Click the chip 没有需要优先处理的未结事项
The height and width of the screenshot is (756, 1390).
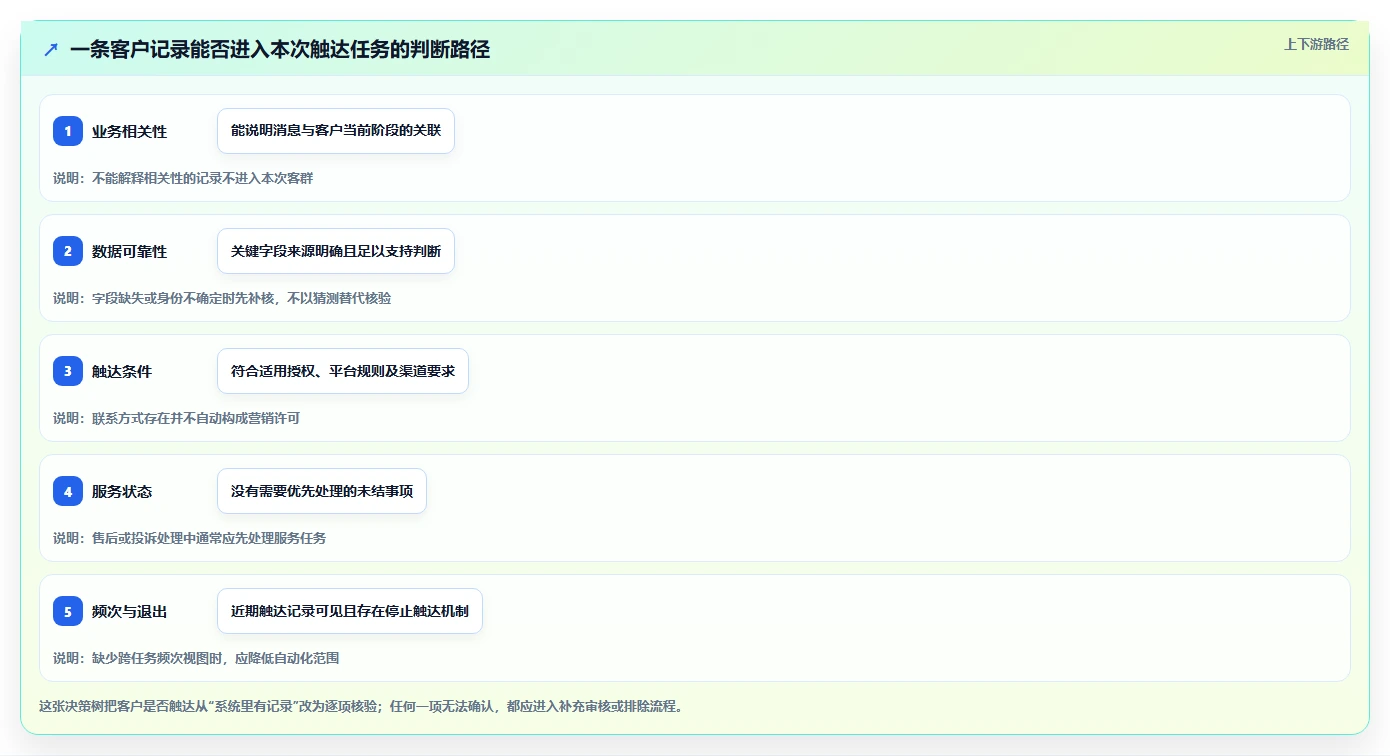tap(322, 491)
